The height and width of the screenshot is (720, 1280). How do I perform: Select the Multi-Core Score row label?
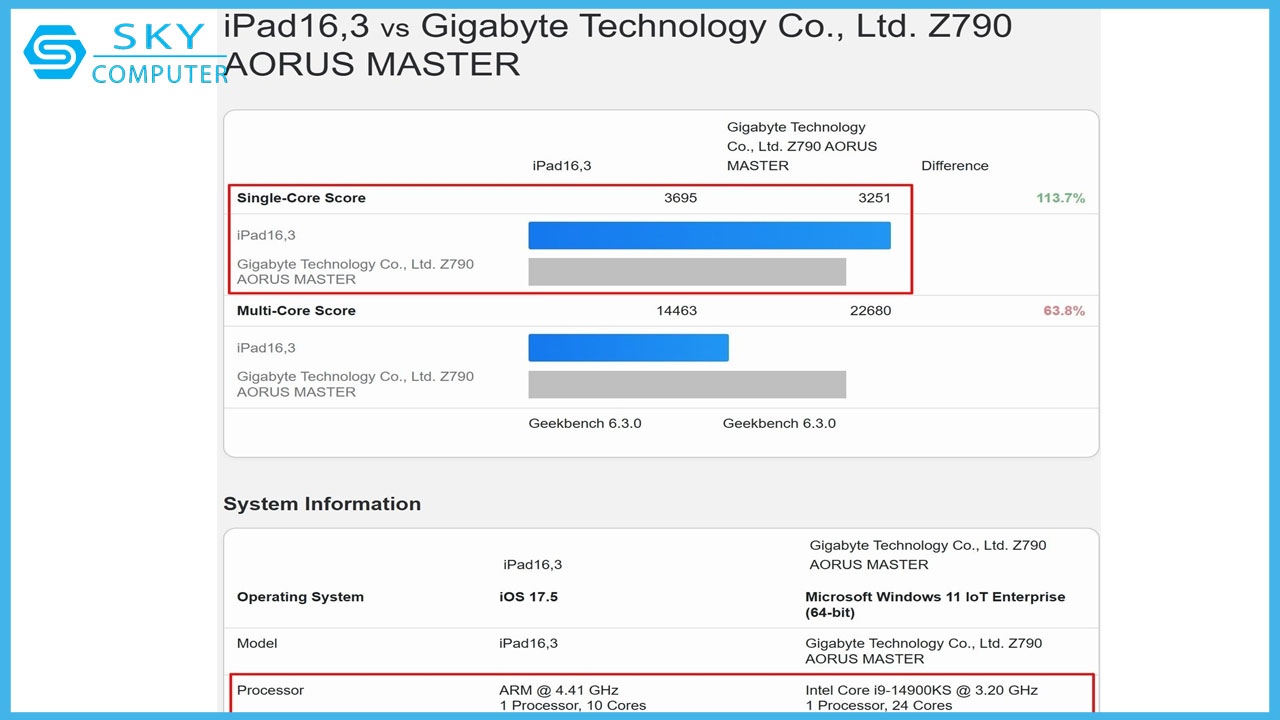click(x=296, y=311)
